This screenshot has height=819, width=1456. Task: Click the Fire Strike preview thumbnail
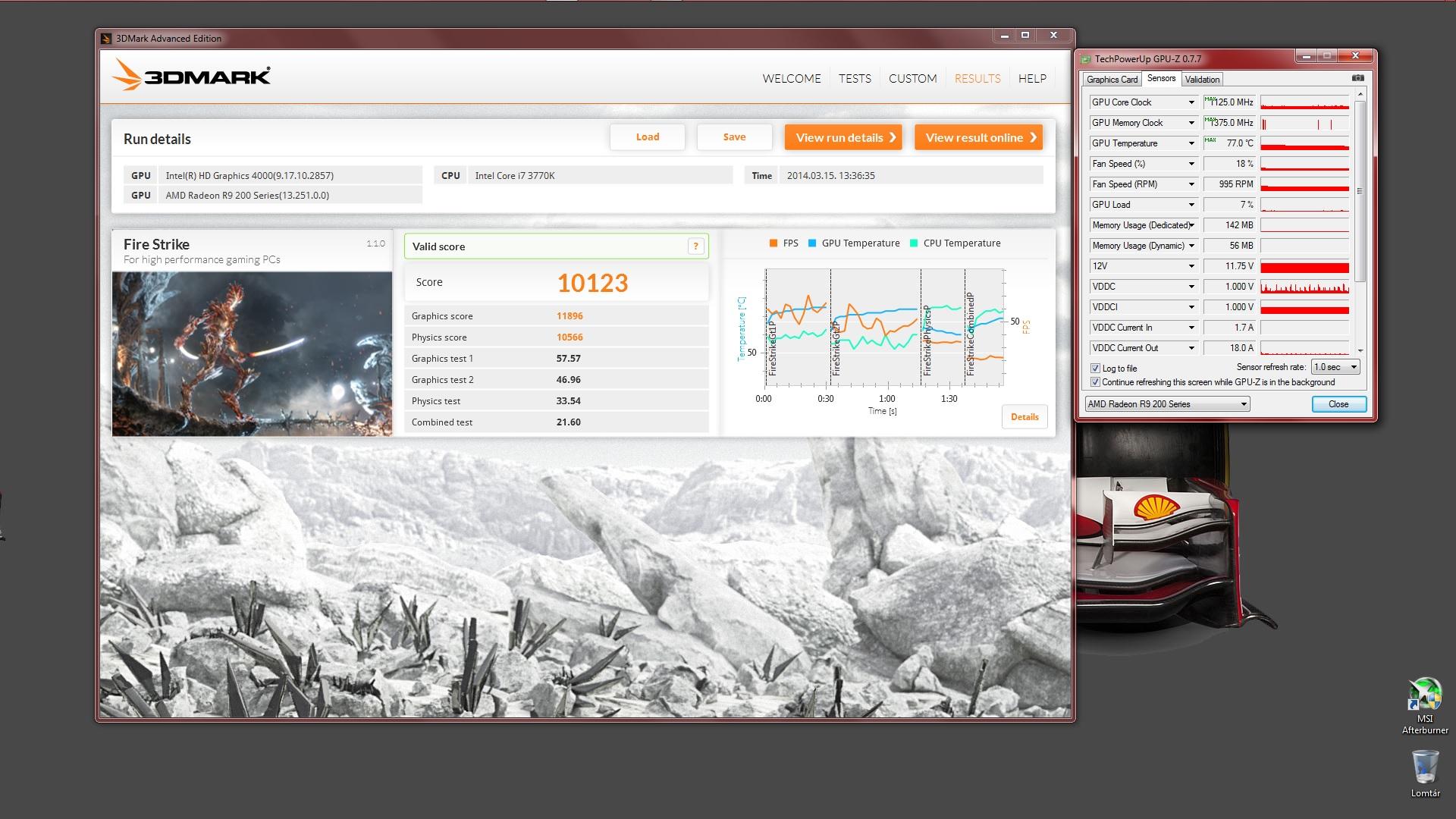(253, 353)
